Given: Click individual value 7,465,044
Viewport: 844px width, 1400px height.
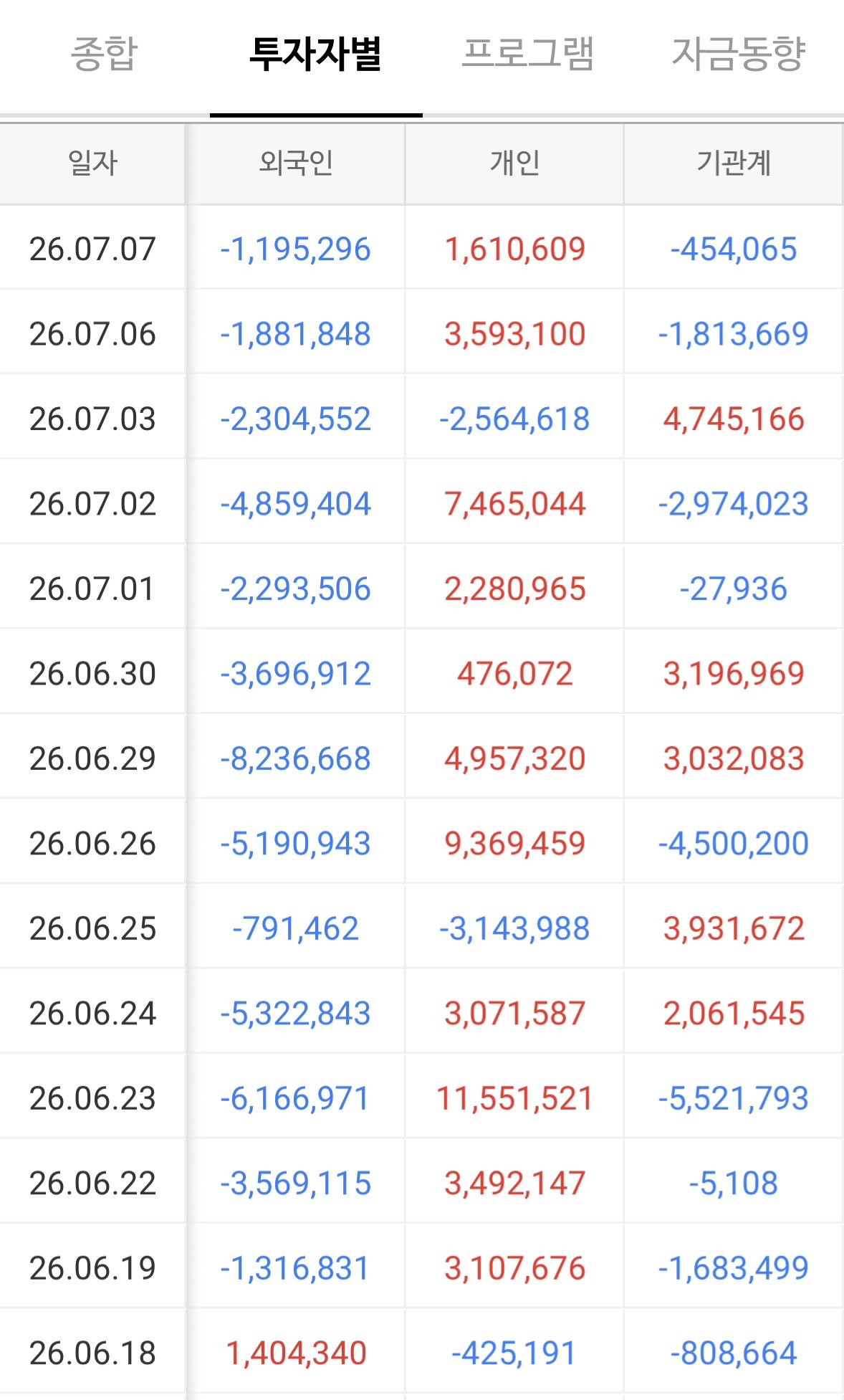Looking at the screenshot, I should click(x=514, y=504).
